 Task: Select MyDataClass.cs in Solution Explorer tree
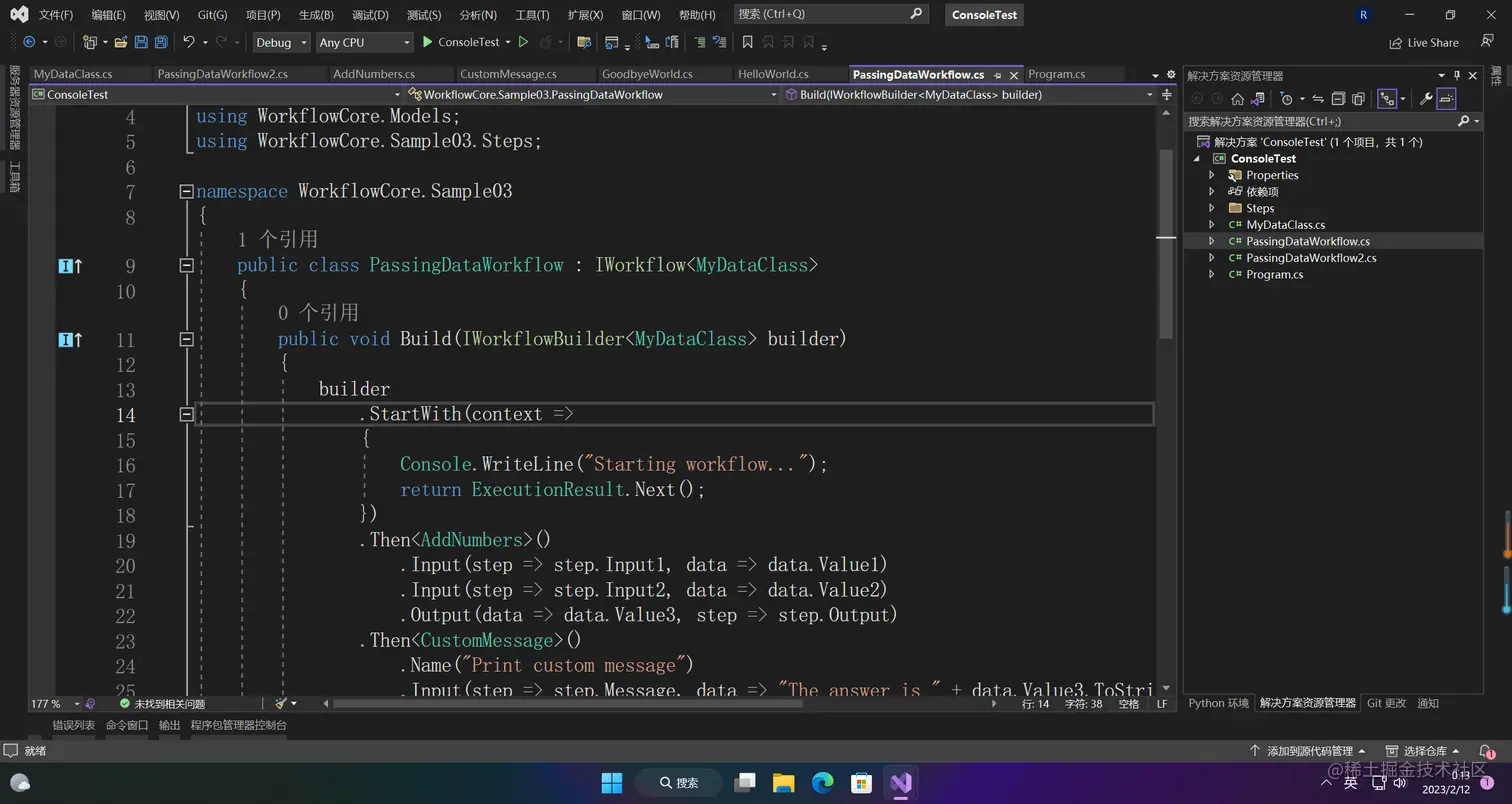(x=1285, y=225)
